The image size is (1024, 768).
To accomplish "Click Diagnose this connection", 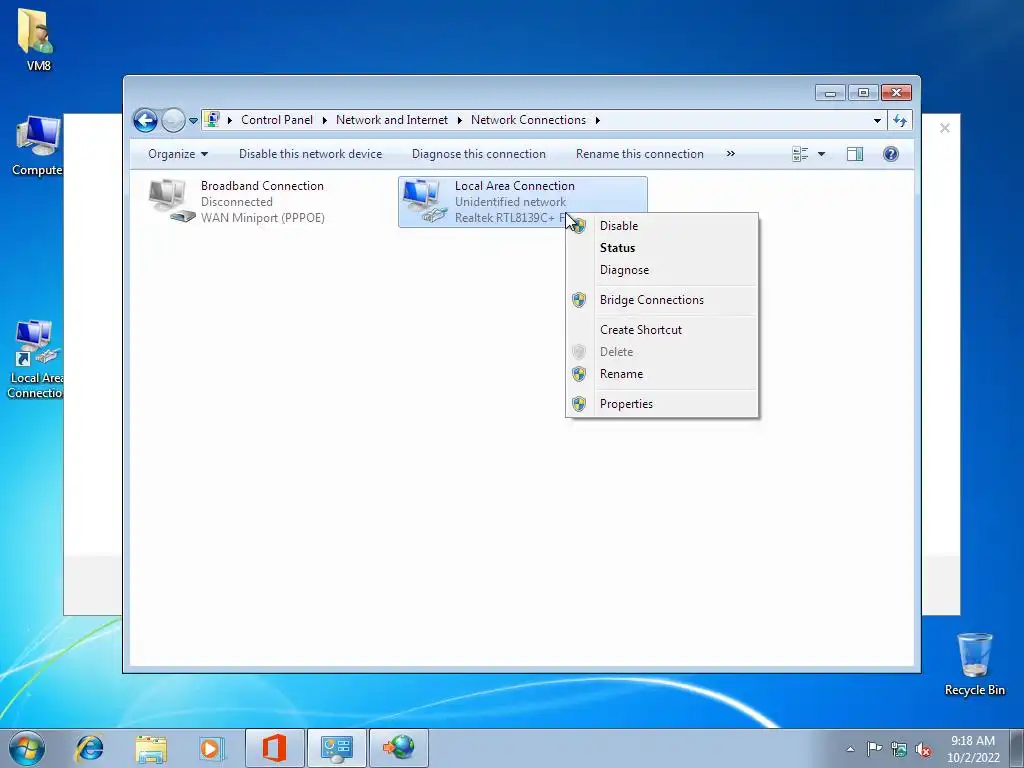I will click(479, 154).
